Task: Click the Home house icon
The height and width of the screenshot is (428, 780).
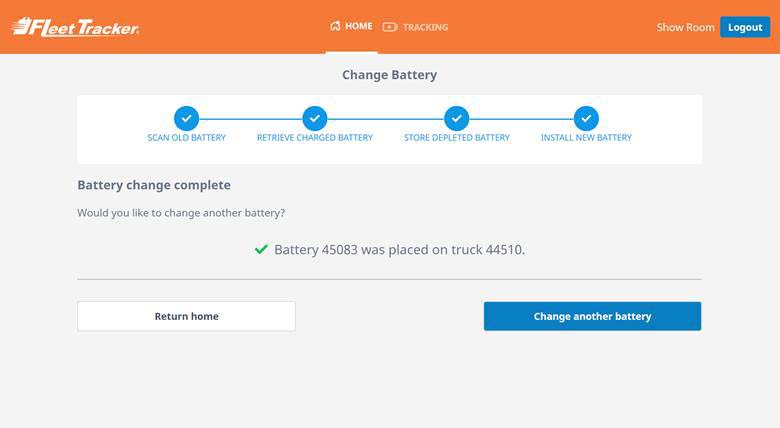Action: 335,27
